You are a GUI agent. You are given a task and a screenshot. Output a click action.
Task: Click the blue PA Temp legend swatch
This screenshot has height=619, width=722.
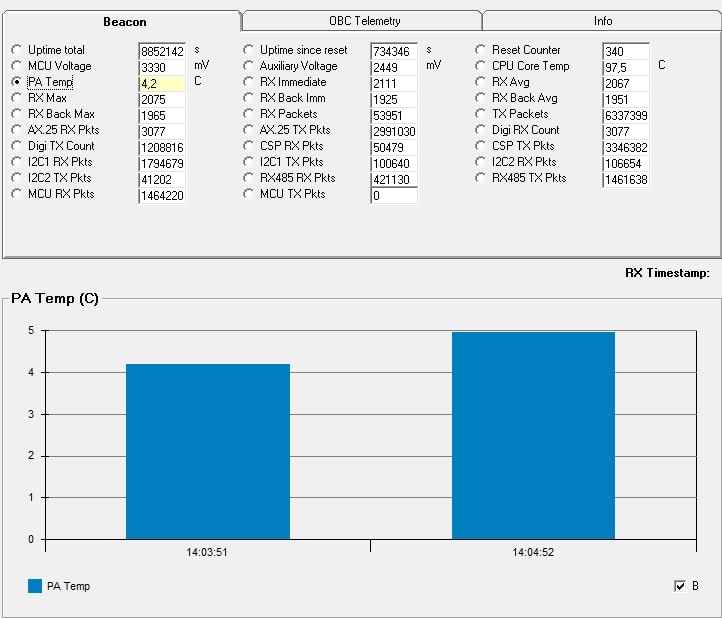tap(35, 586)
